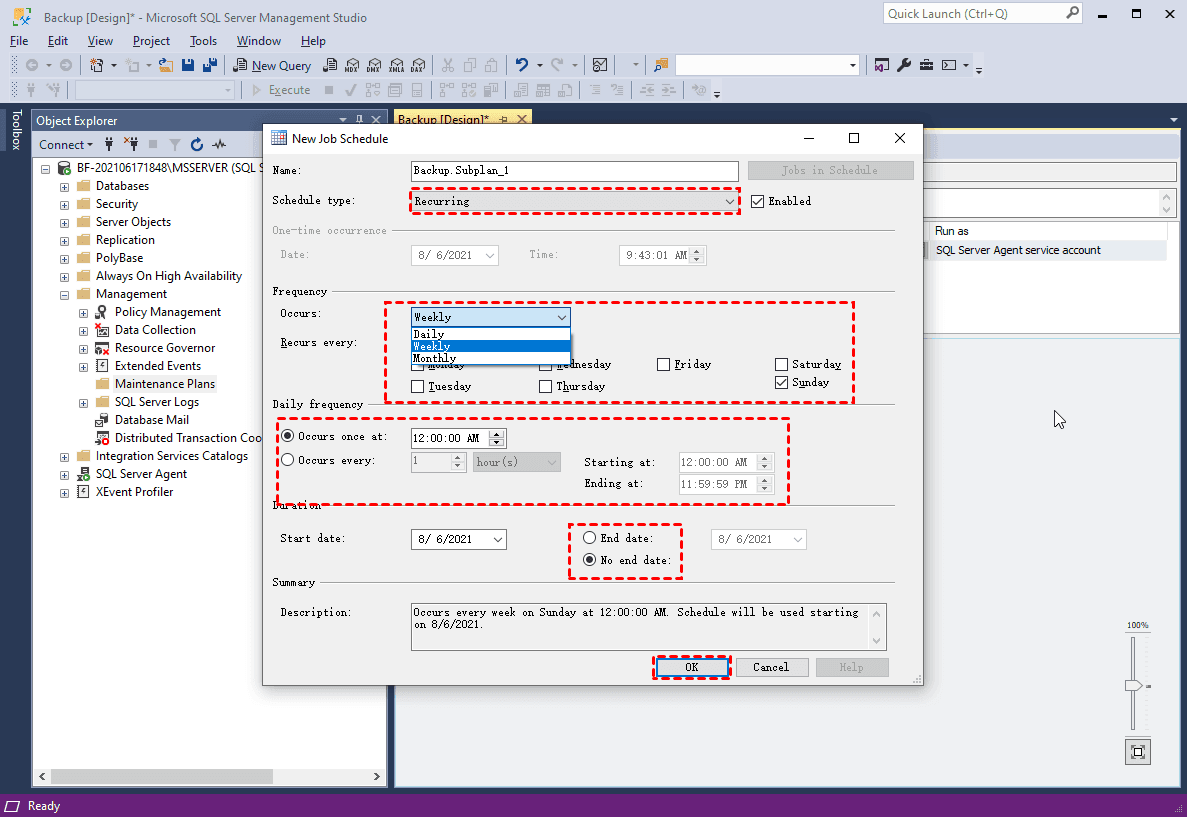Select the Occurs once at radio button
The image size is (1187, 817).
pyautogui.click(x=288, y=436)
